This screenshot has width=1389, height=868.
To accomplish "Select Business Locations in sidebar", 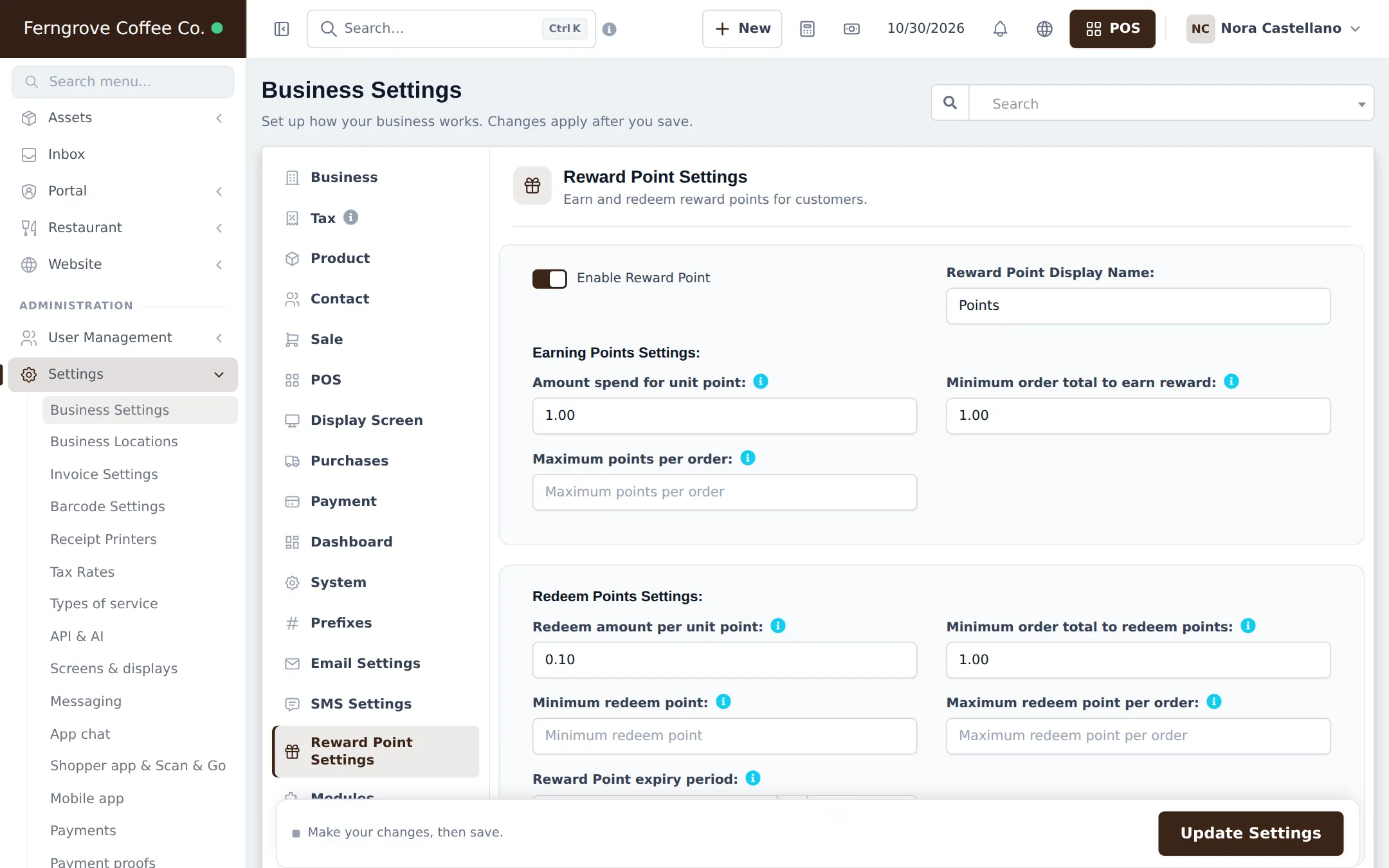I will (x=114, y=442).
